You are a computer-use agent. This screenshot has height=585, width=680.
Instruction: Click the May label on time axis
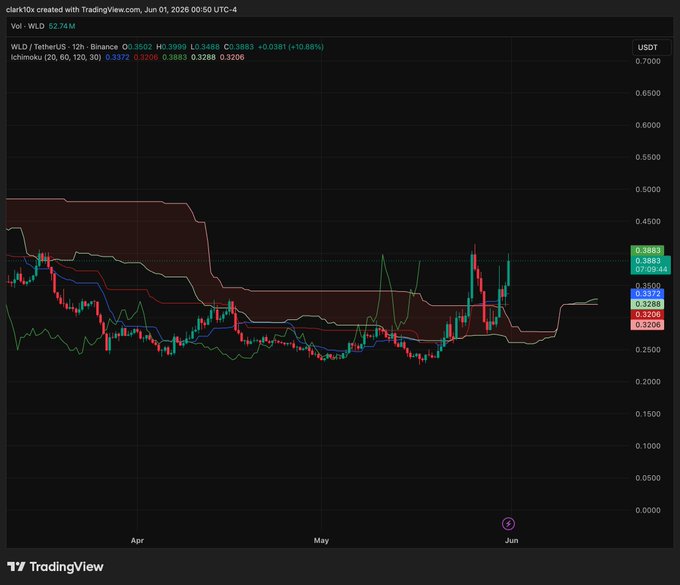pyautogui.click(x=321, y=540)
